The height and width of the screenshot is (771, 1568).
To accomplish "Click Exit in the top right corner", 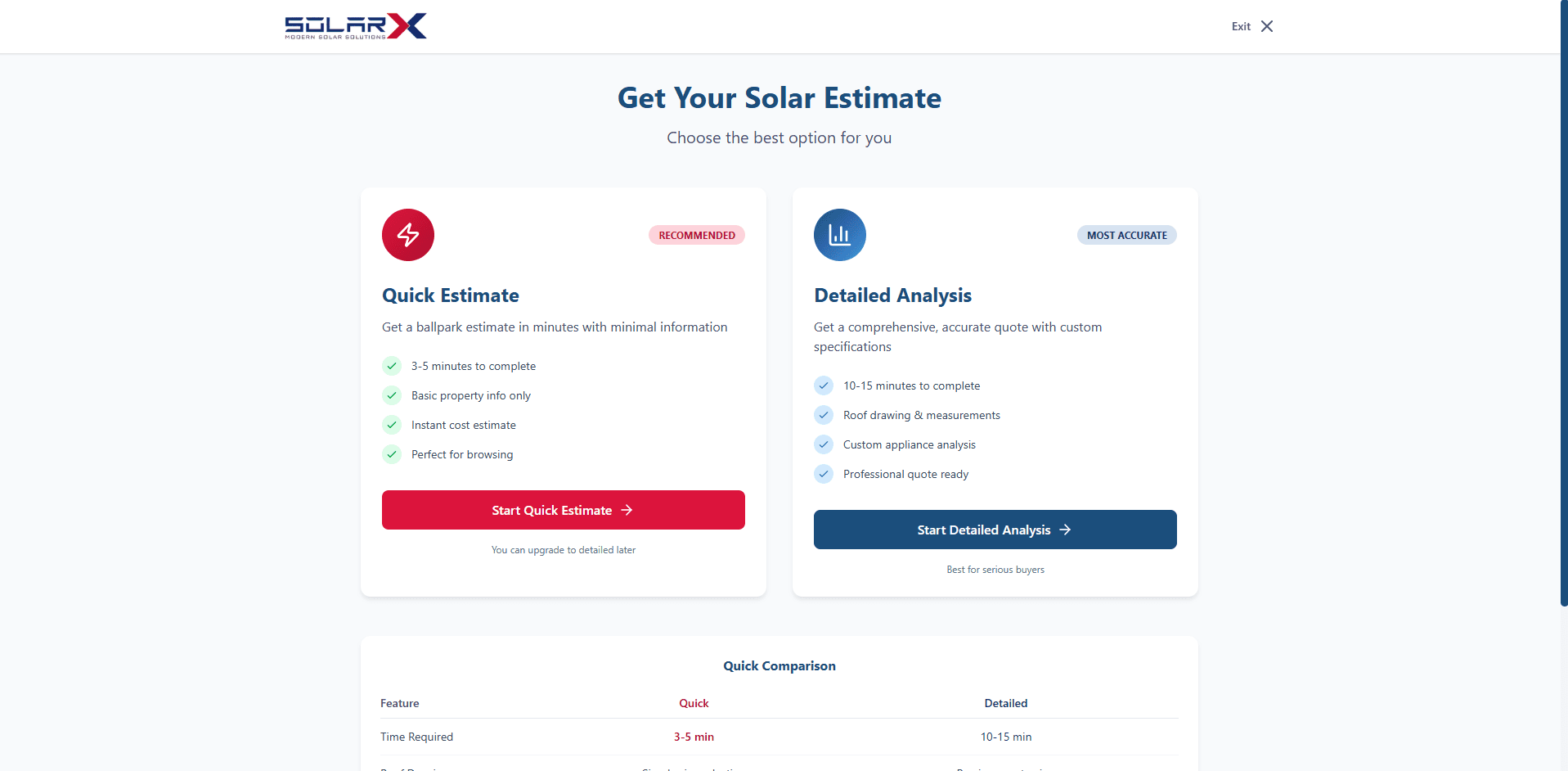I will pos(1240,26).
